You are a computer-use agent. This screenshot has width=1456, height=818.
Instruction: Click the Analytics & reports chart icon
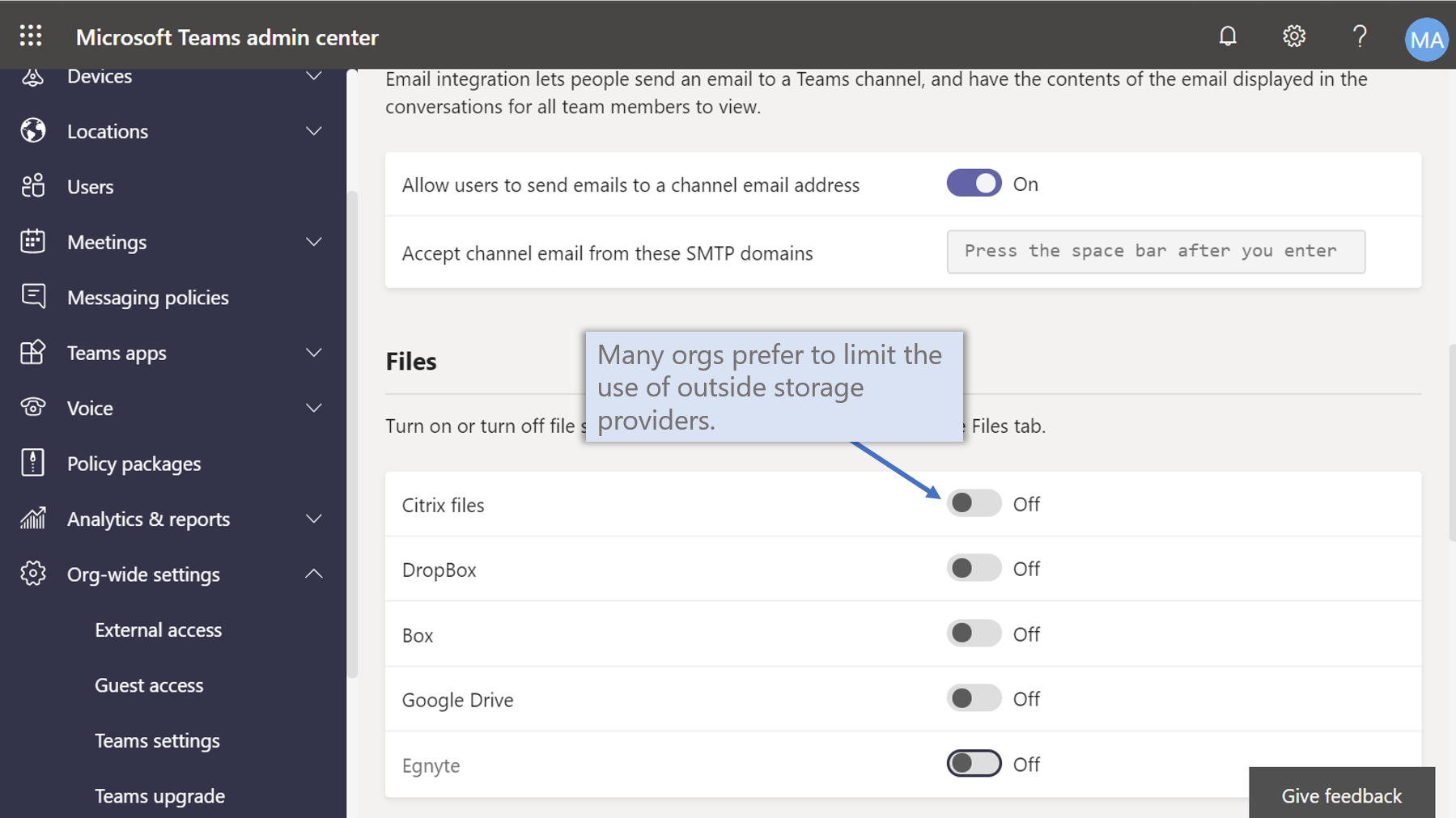point(32,518)
